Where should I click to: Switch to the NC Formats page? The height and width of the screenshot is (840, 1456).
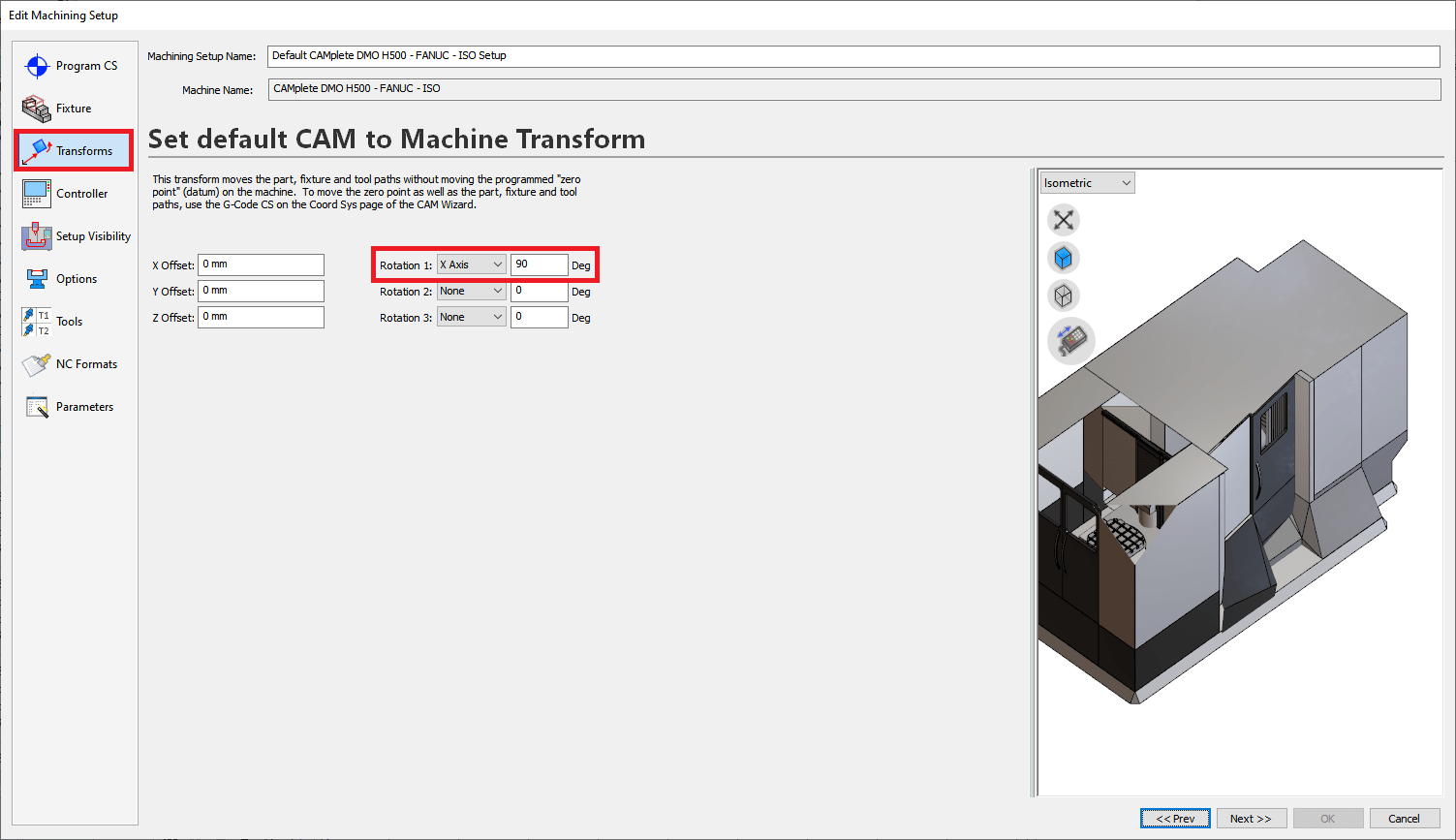(74, 364)
